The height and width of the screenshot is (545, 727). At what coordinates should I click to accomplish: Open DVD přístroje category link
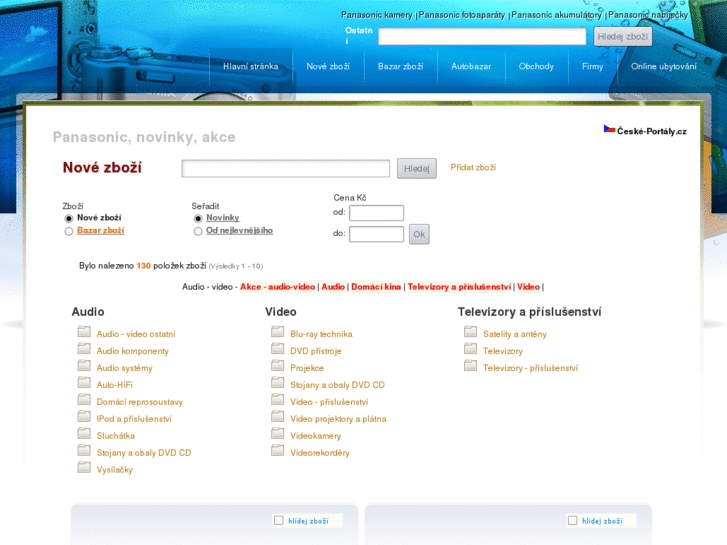[316, 351]
